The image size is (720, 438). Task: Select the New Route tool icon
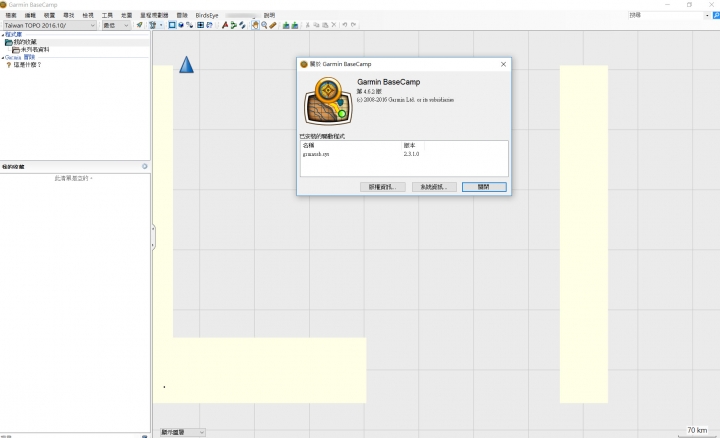point(234,25)
